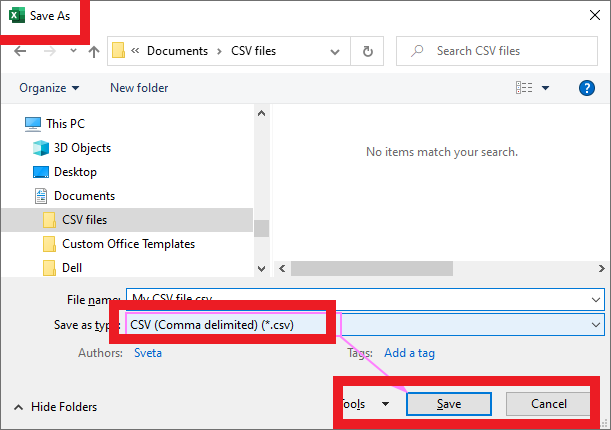611x430 pixels.
Task: Click the Back navigation arrow
Action: 21,51
